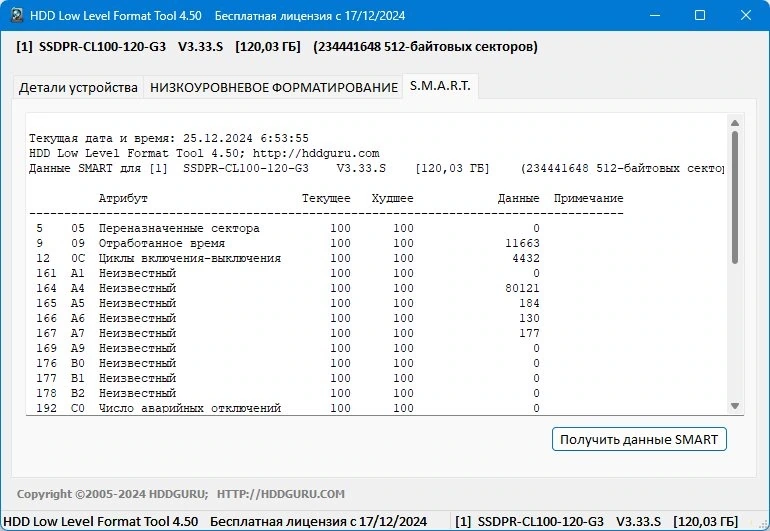
Task: Close the HDD Low Level Format Tool window
Action: coord(745,15)
